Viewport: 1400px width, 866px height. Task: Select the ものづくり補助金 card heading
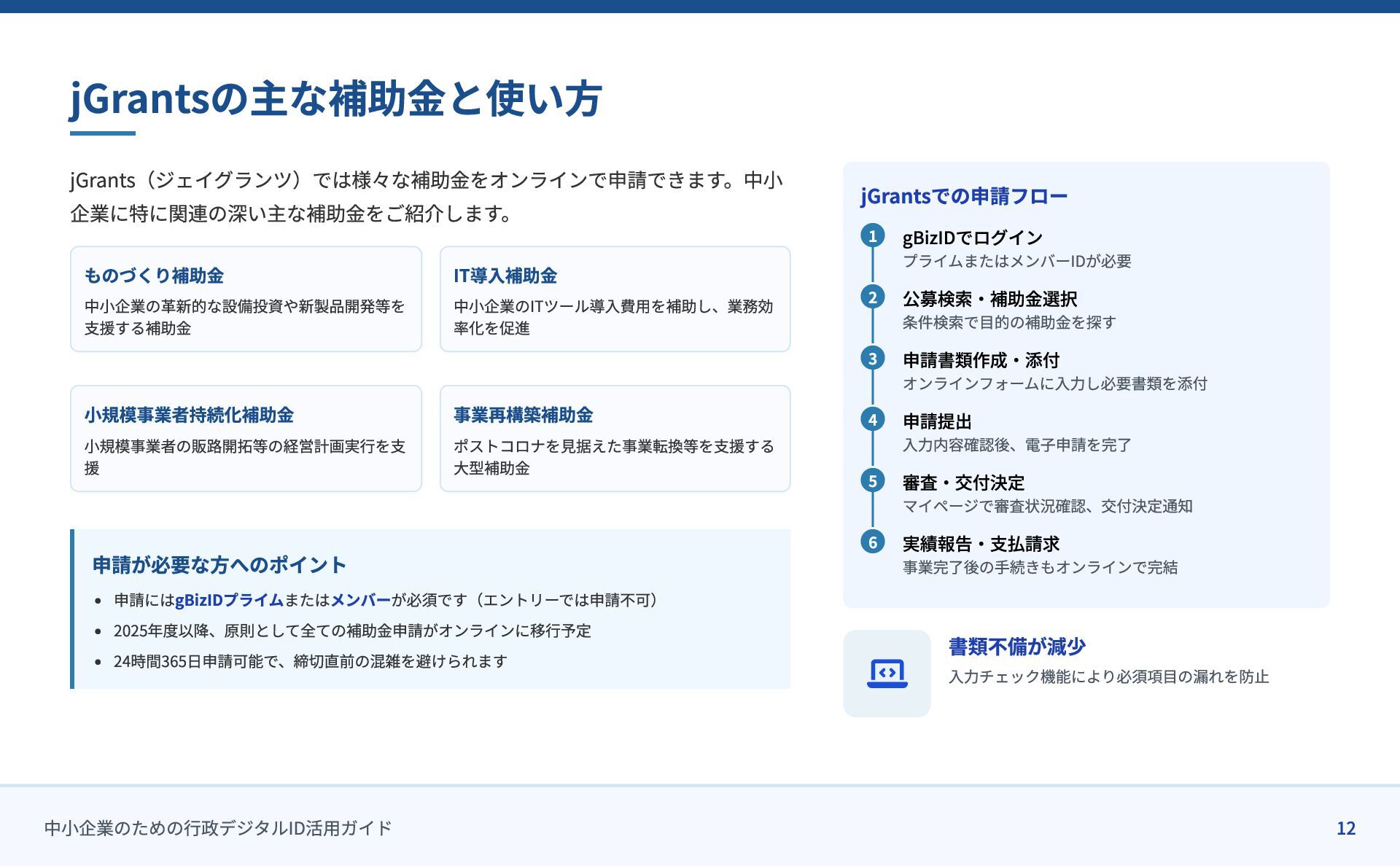154,276
